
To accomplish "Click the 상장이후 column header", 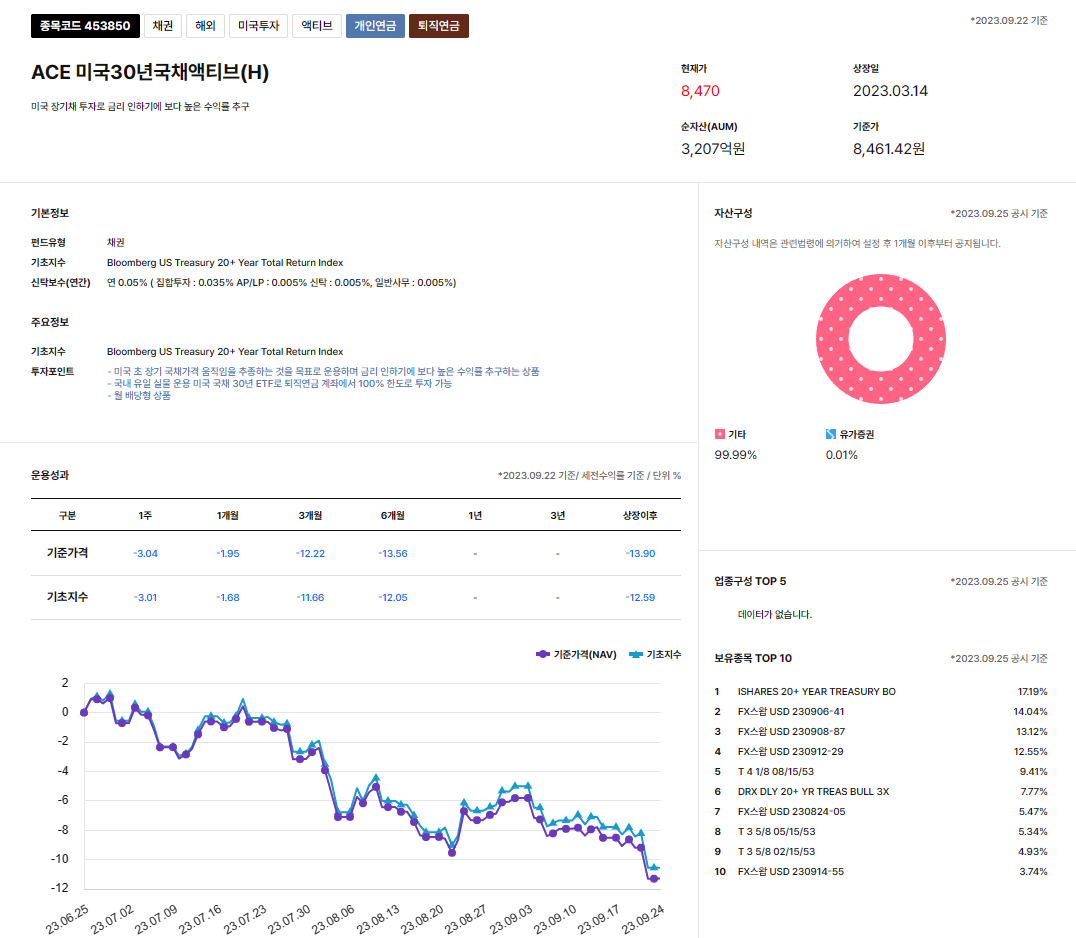I will [640, 515].
